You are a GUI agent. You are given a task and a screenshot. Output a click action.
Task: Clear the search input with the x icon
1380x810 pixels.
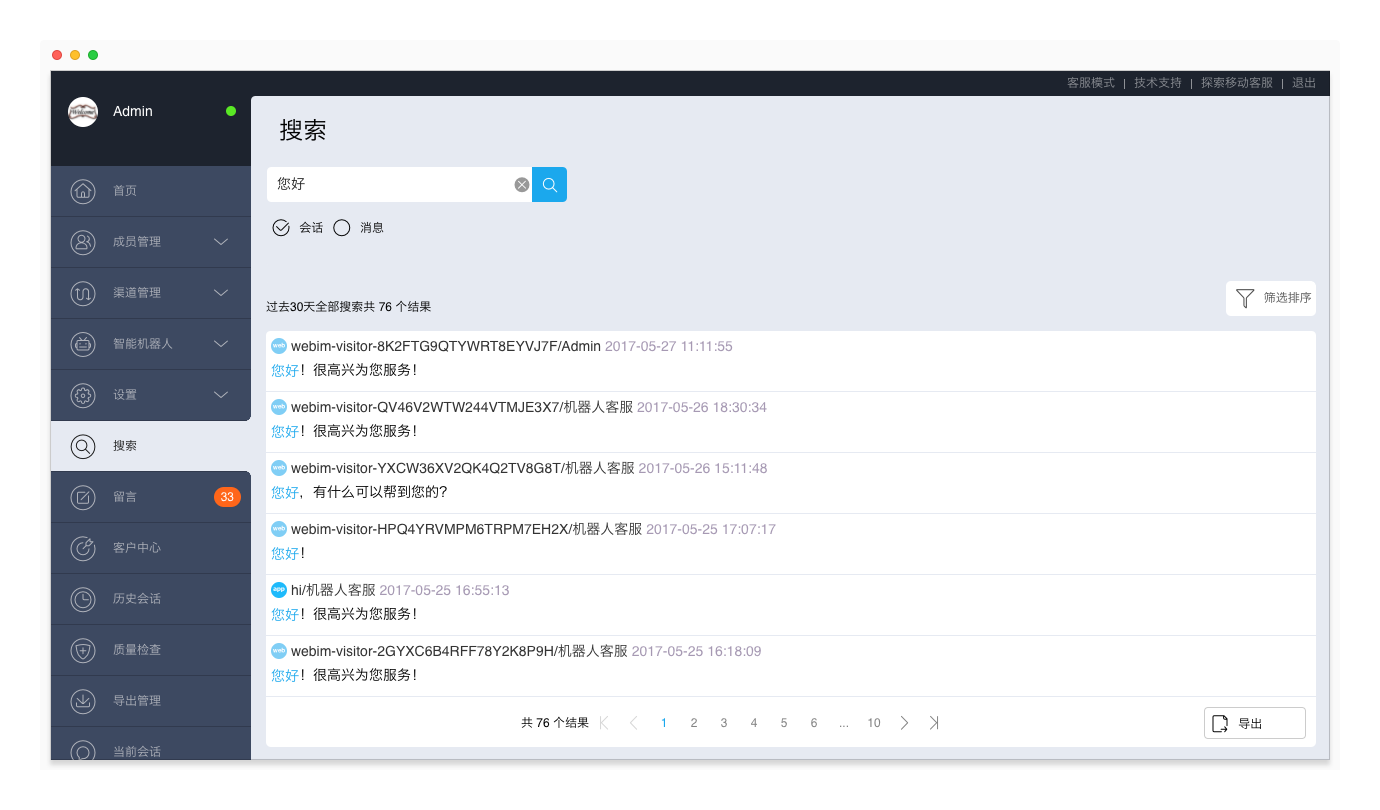click(522, 184)
